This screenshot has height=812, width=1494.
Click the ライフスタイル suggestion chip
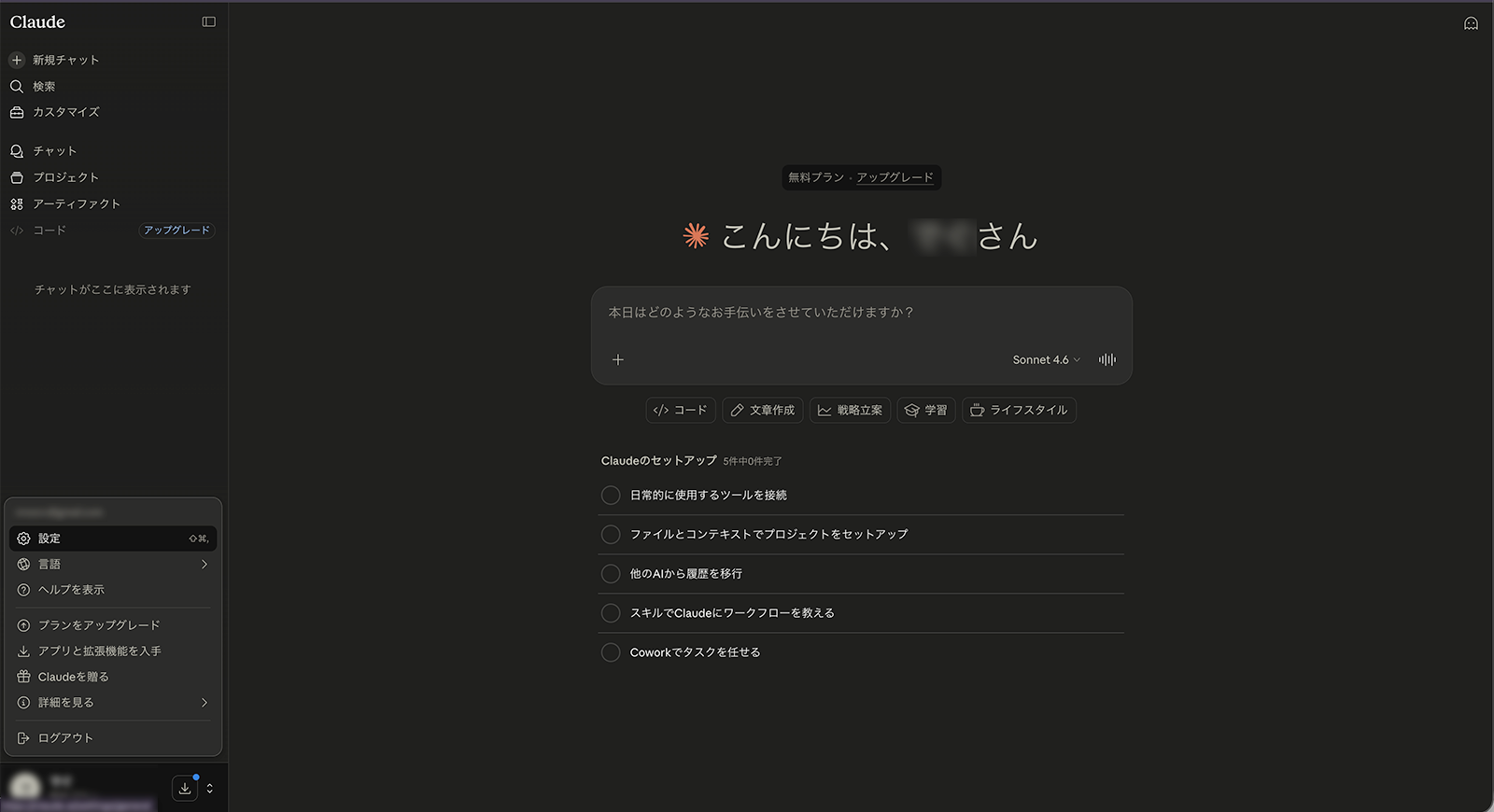tap(1019, 410)
